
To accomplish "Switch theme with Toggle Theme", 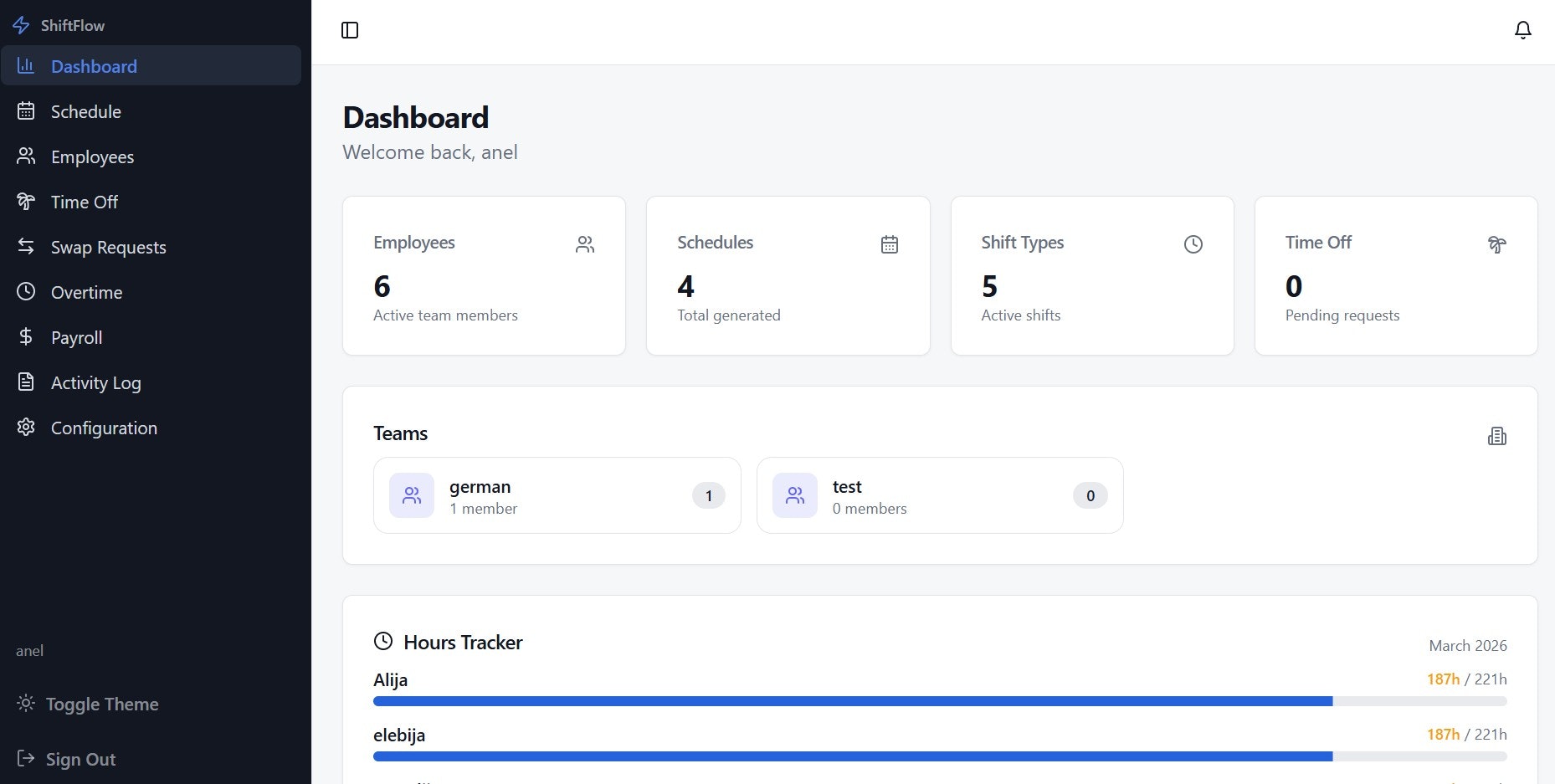I will click(x=101, y=704).
